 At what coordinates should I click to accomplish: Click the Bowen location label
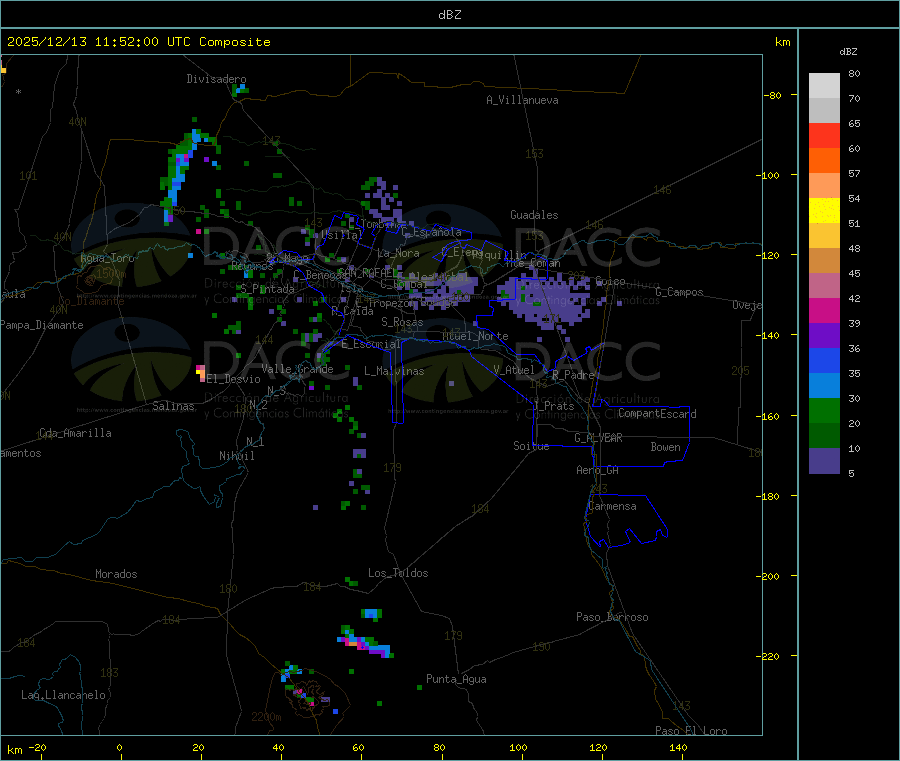point(665,447)
